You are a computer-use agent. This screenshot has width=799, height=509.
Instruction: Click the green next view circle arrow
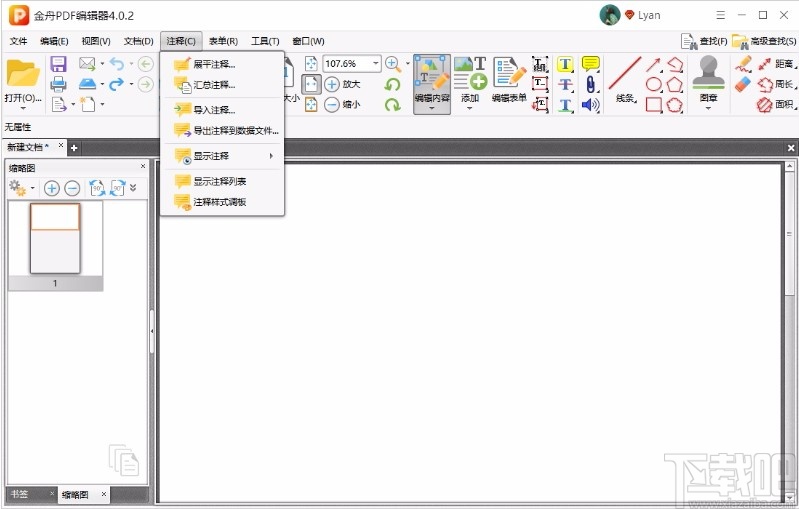146,84
